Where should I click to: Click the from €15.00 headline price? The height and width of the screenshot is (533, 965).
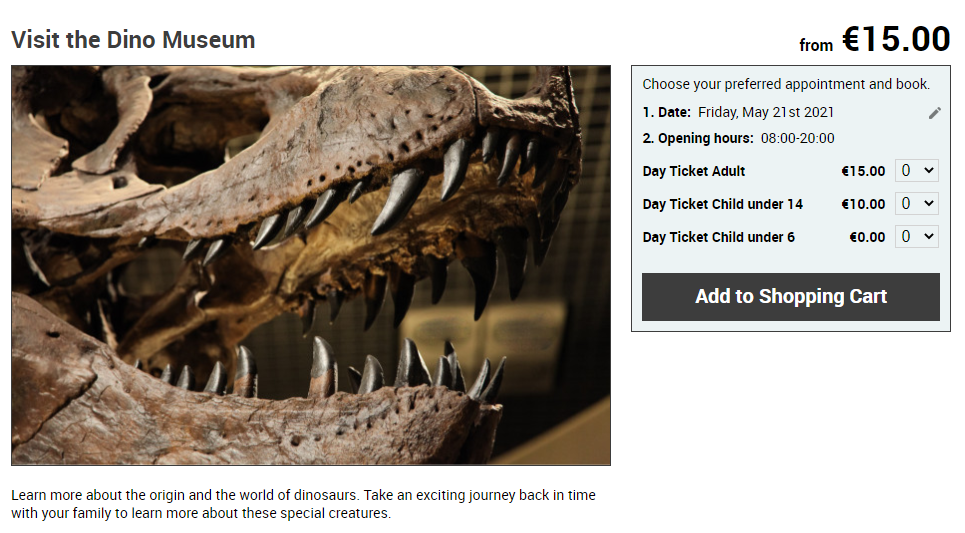[875, 39]
